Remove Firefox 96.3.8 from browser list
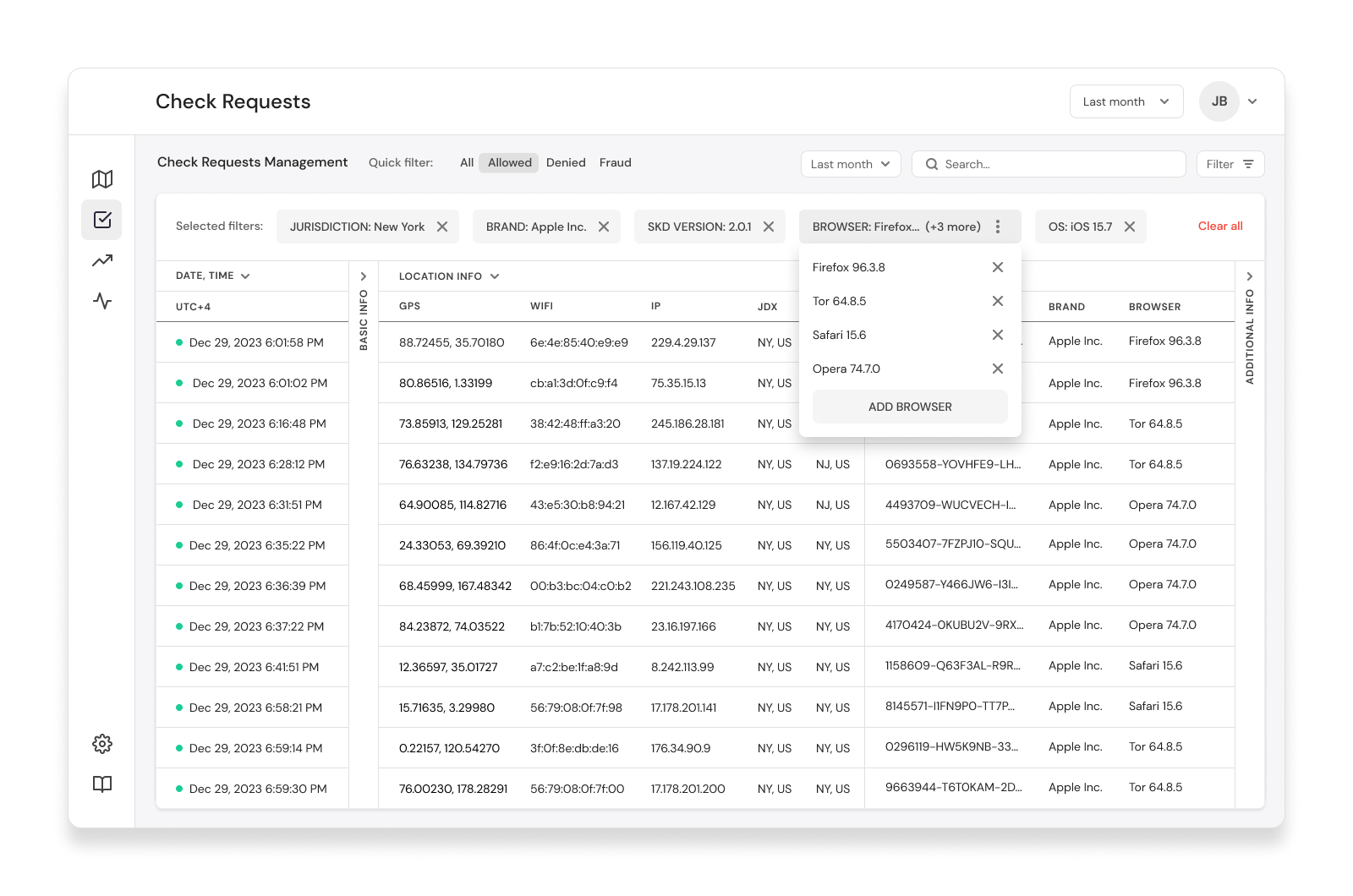 click(x=998, y=267)
